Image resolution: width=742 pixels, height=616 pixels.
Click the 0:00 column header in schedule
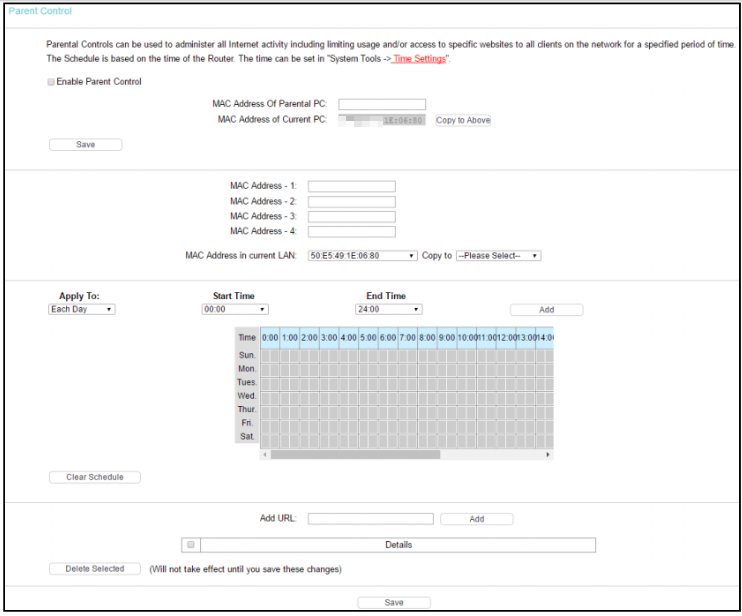pyautogui.click(x=270, y=338)
